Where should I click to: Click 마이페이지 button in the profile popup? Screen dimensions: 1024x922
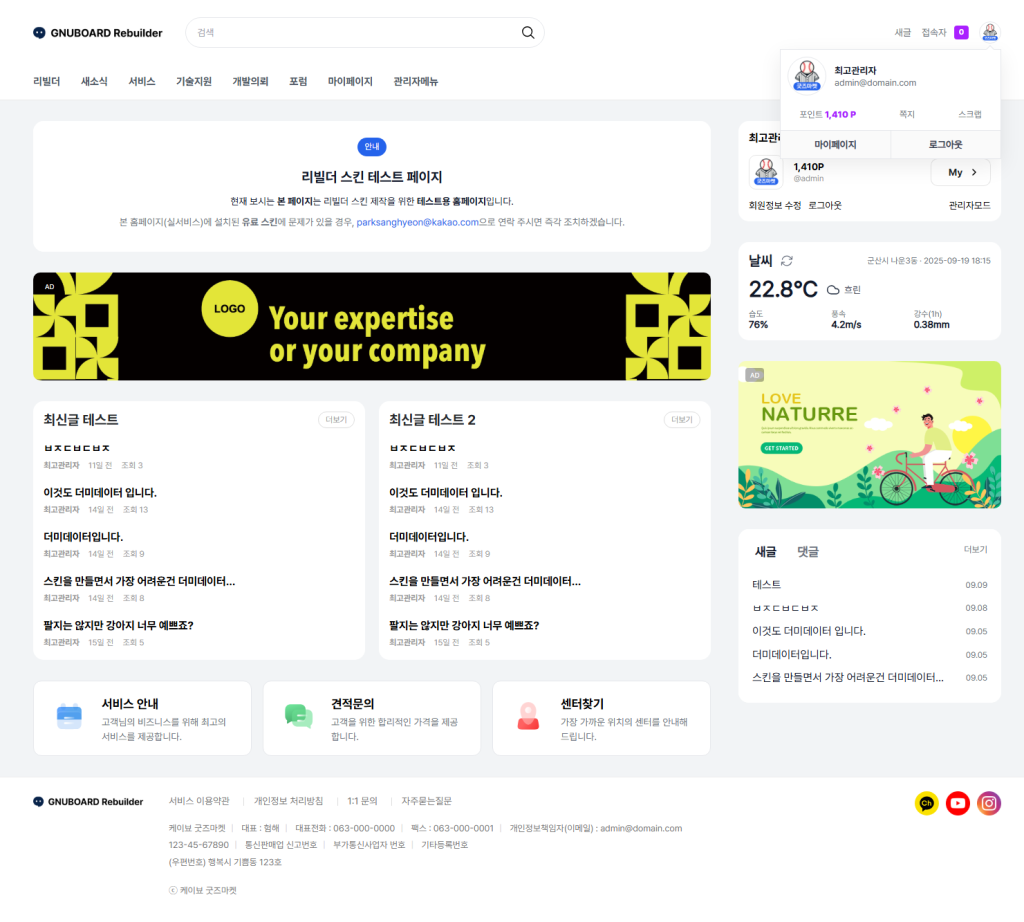coord(835,144)
